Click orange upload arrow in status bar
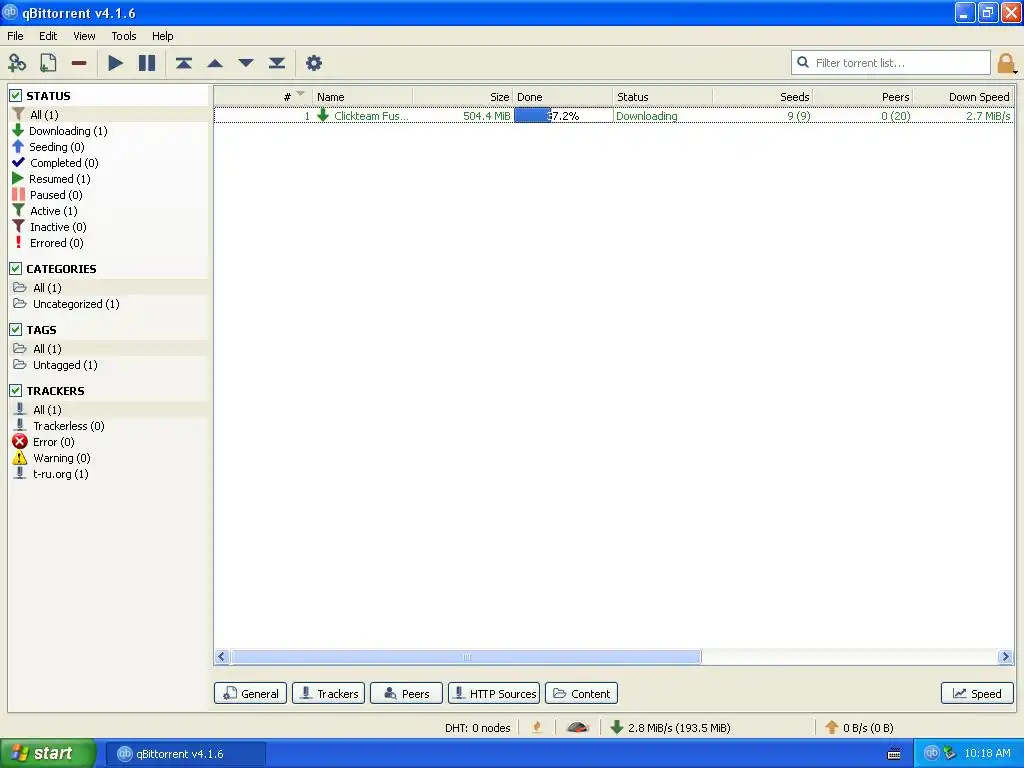 (831, 727)
